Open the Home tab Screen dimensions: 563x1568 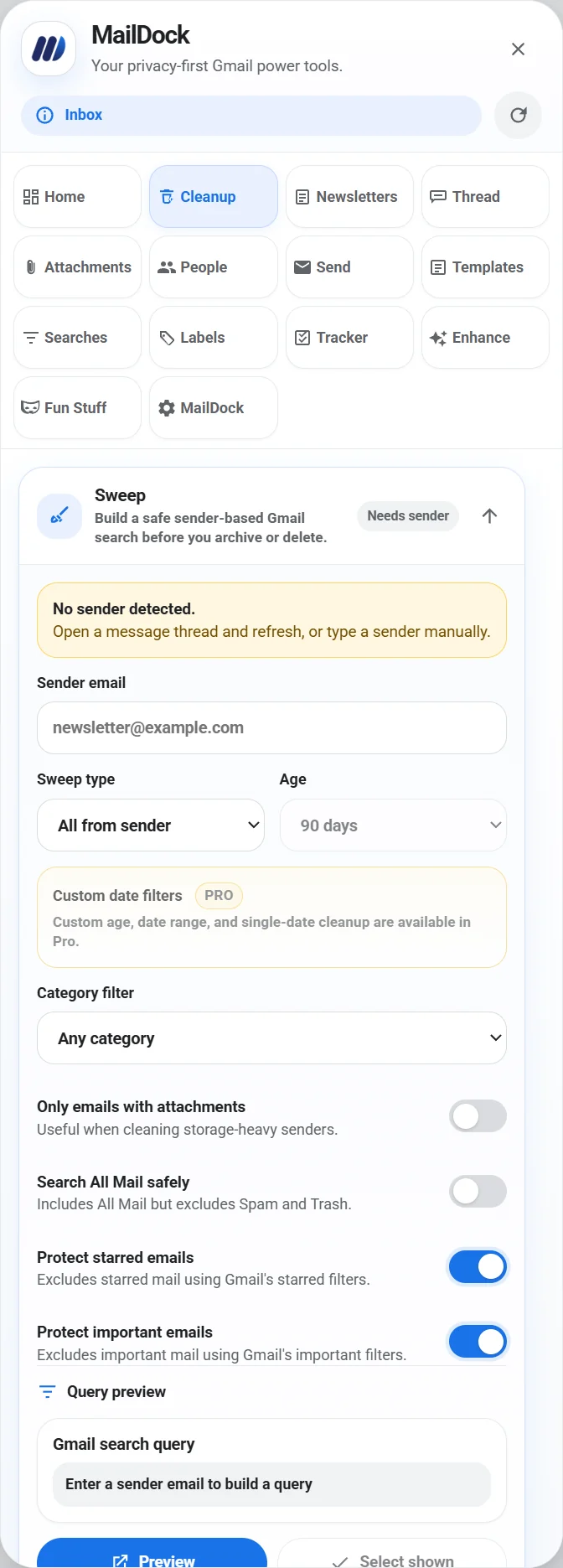[x=77, y=197]
